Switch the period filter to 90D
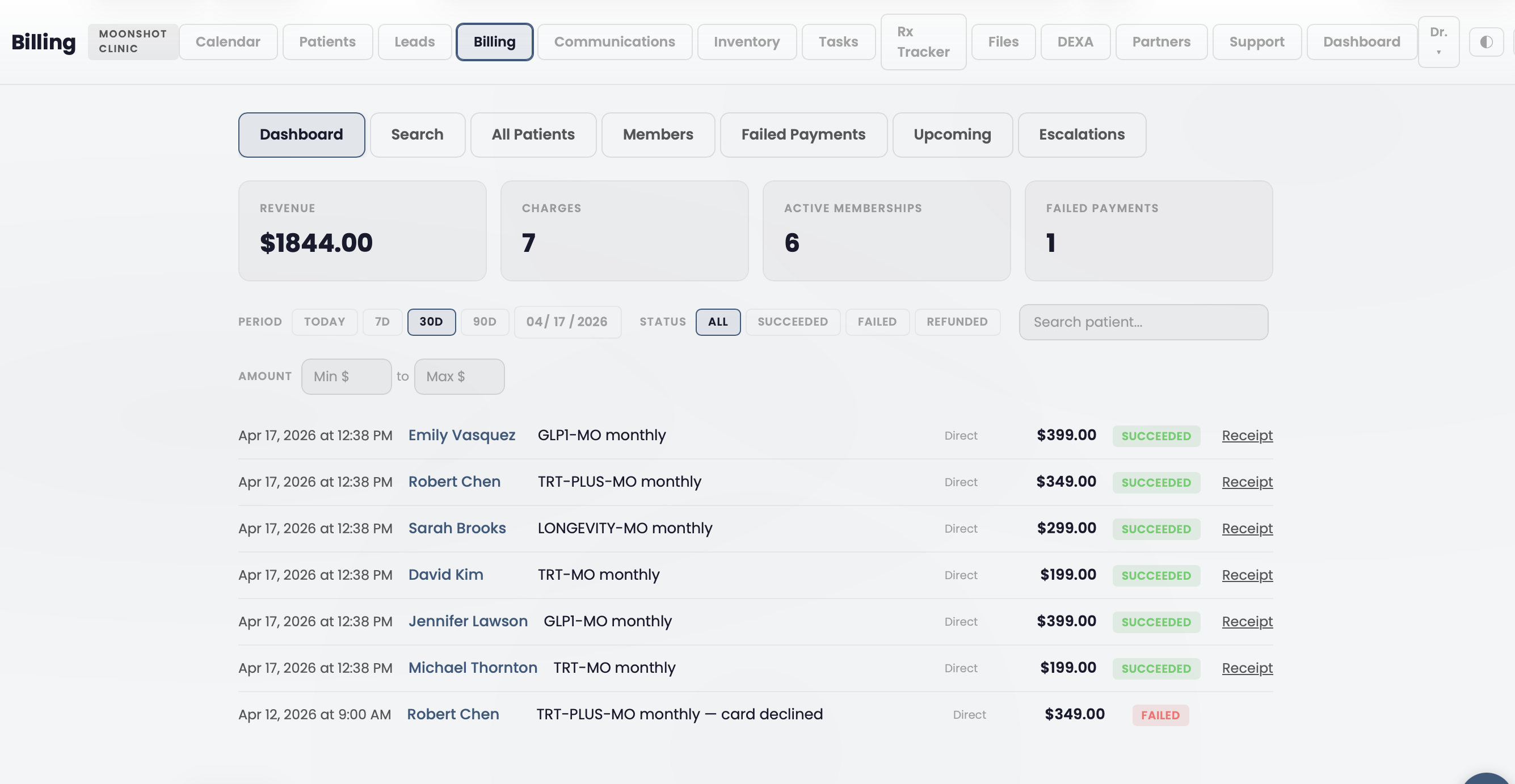This screenshot has height=784, width=1515. (485, 322)
